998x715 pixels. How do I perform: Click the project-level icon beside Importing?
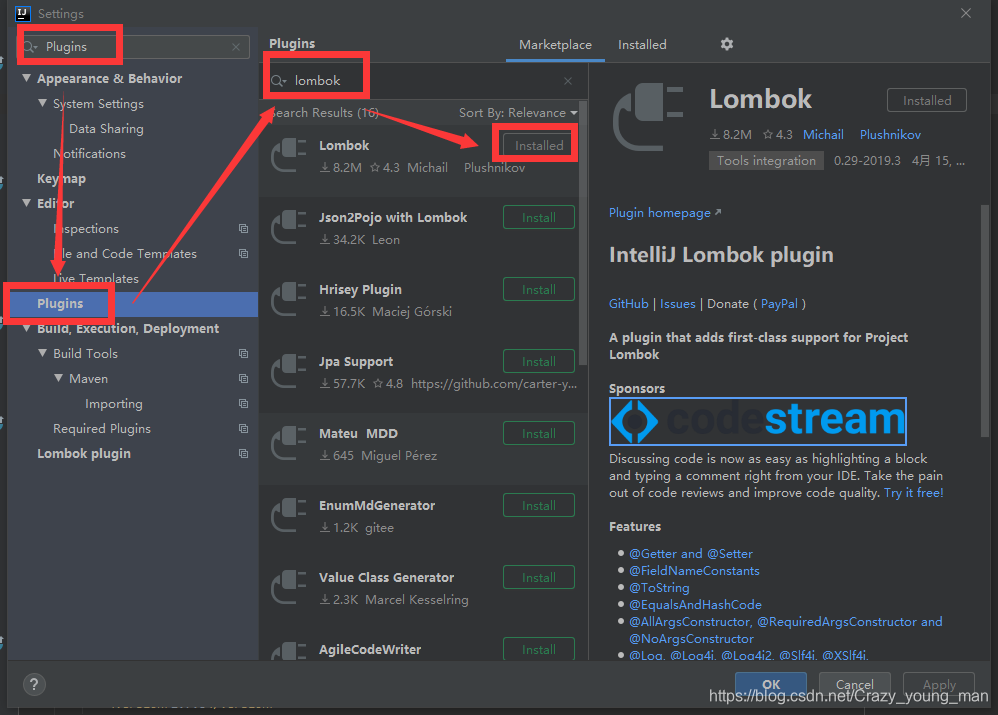click(x=243, y=404)
